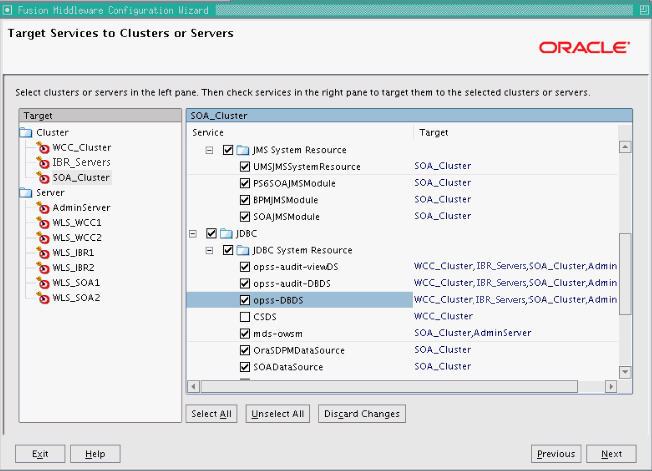Select WLS_WCC2 label in tree
The width and height of the screenshot is (652, 471).
(77, 237)
